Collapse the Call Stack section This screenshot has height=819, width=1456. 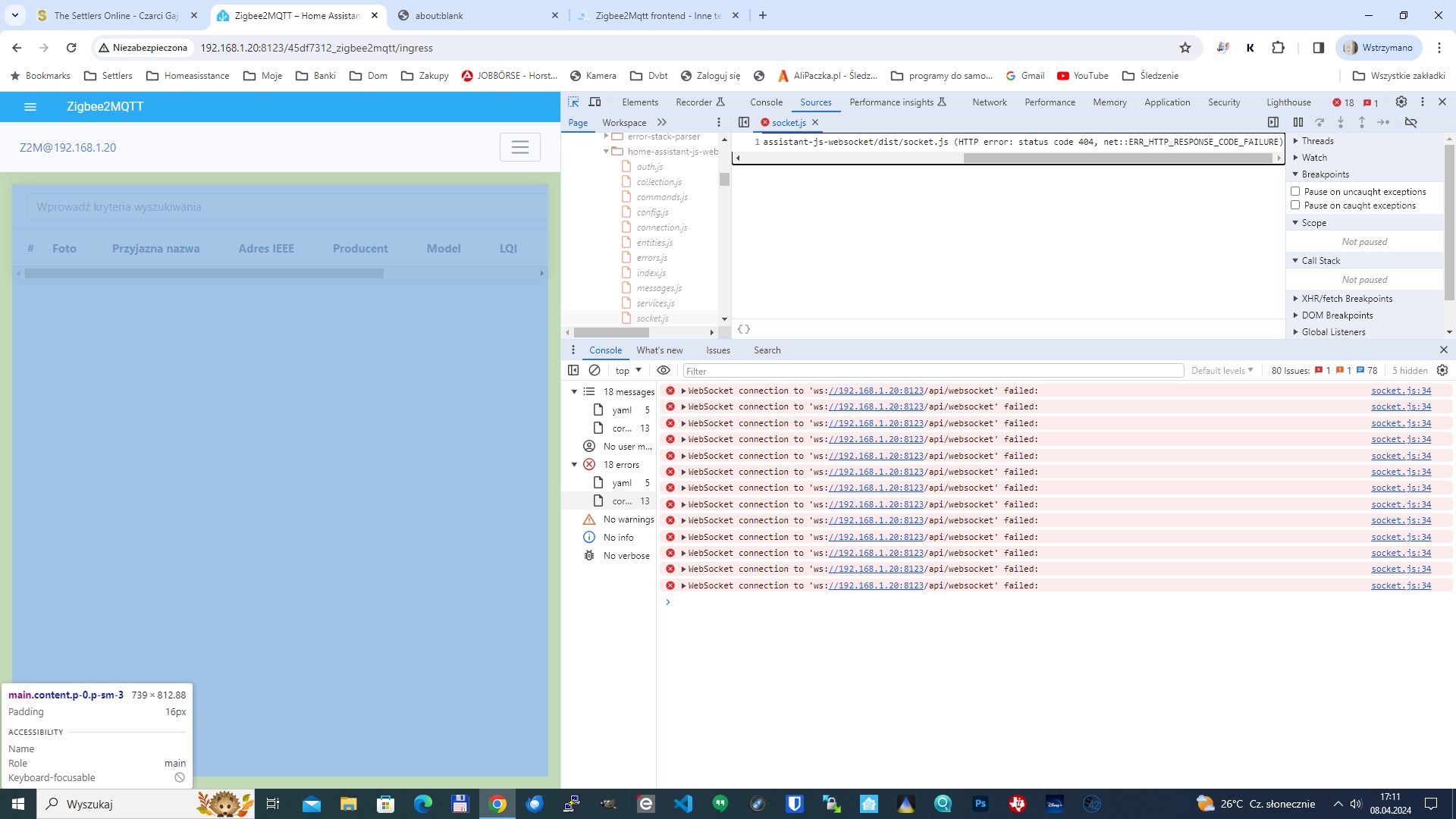coord(1320,261)
